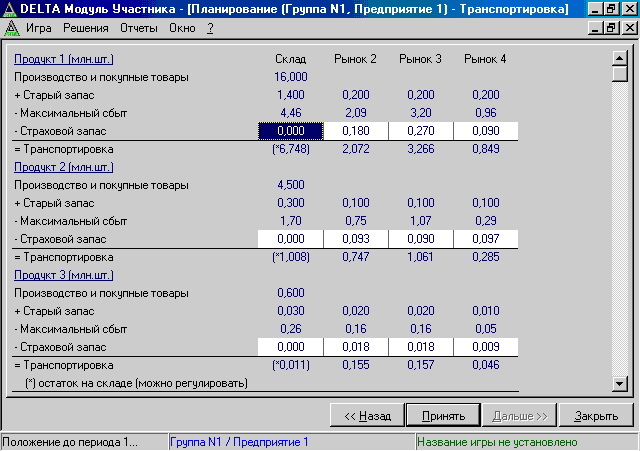Click the document icon beside the Игра menu
The width and height of the screenshot is (640, 451).
[x=11, y=28]
